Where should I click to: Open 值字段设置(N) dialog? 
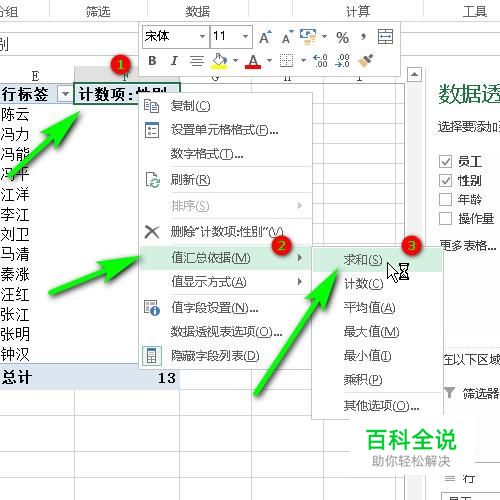click(x=225, y=308)
